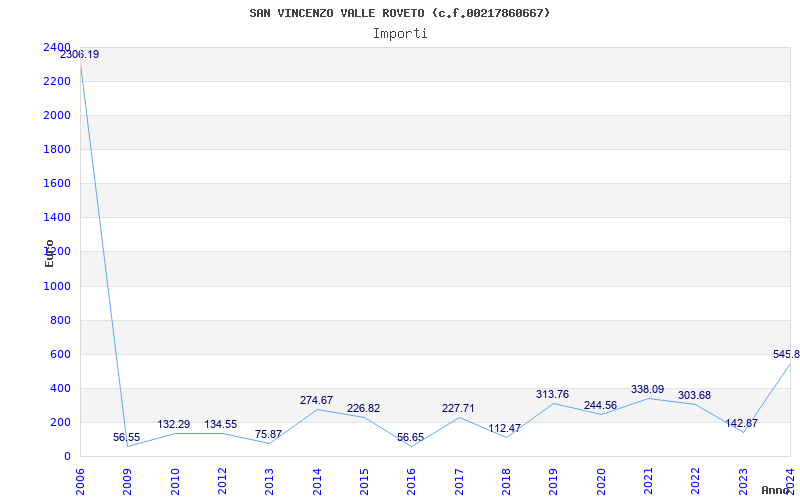Select the 112.47 data label
This screenshot has height=500, width=800.
tap(505, 428)
